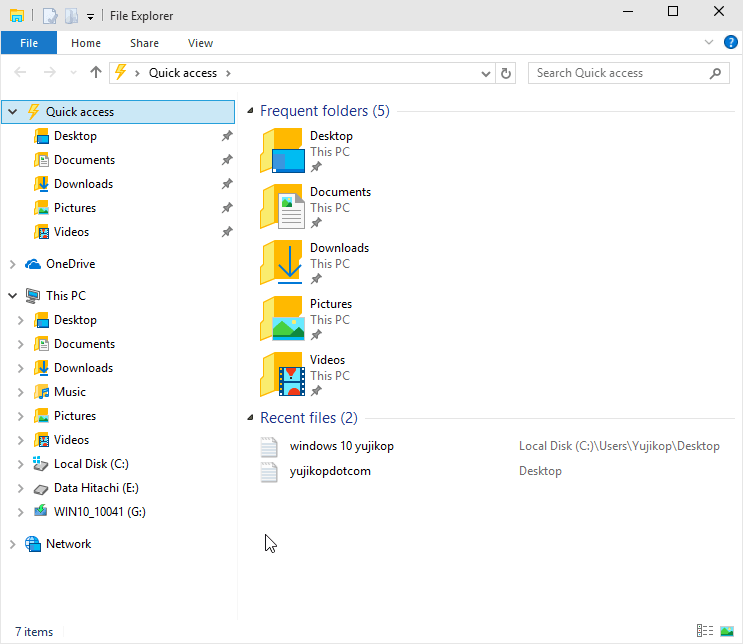The height and width of the screenshot is (644, 743).
Task: Click the Up one level arrow
Action: click(96, 73)
